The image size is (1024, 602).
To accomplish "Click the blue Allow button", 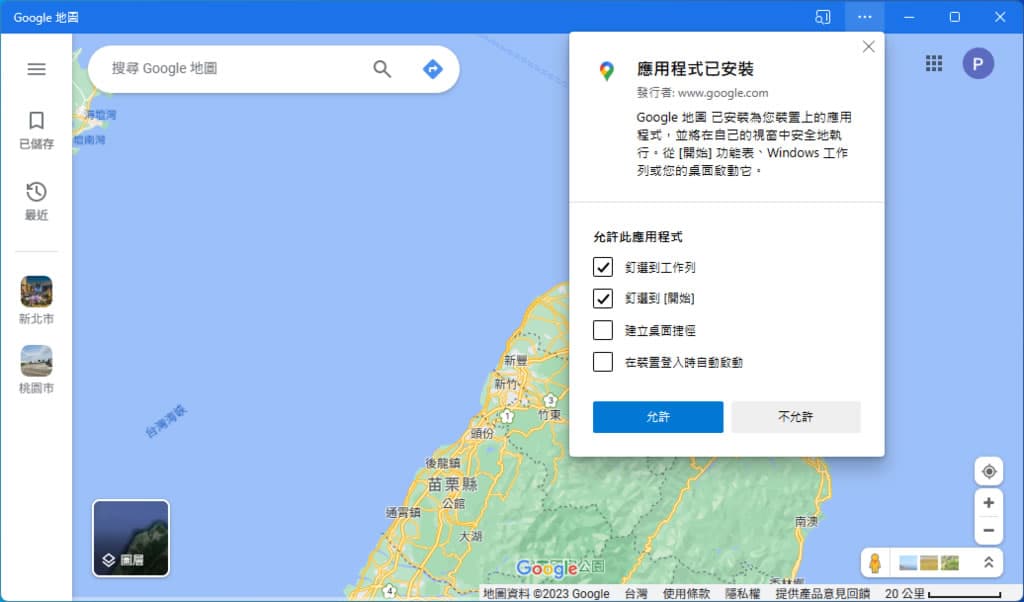I will pyautogui.click(x=657, y=417).
